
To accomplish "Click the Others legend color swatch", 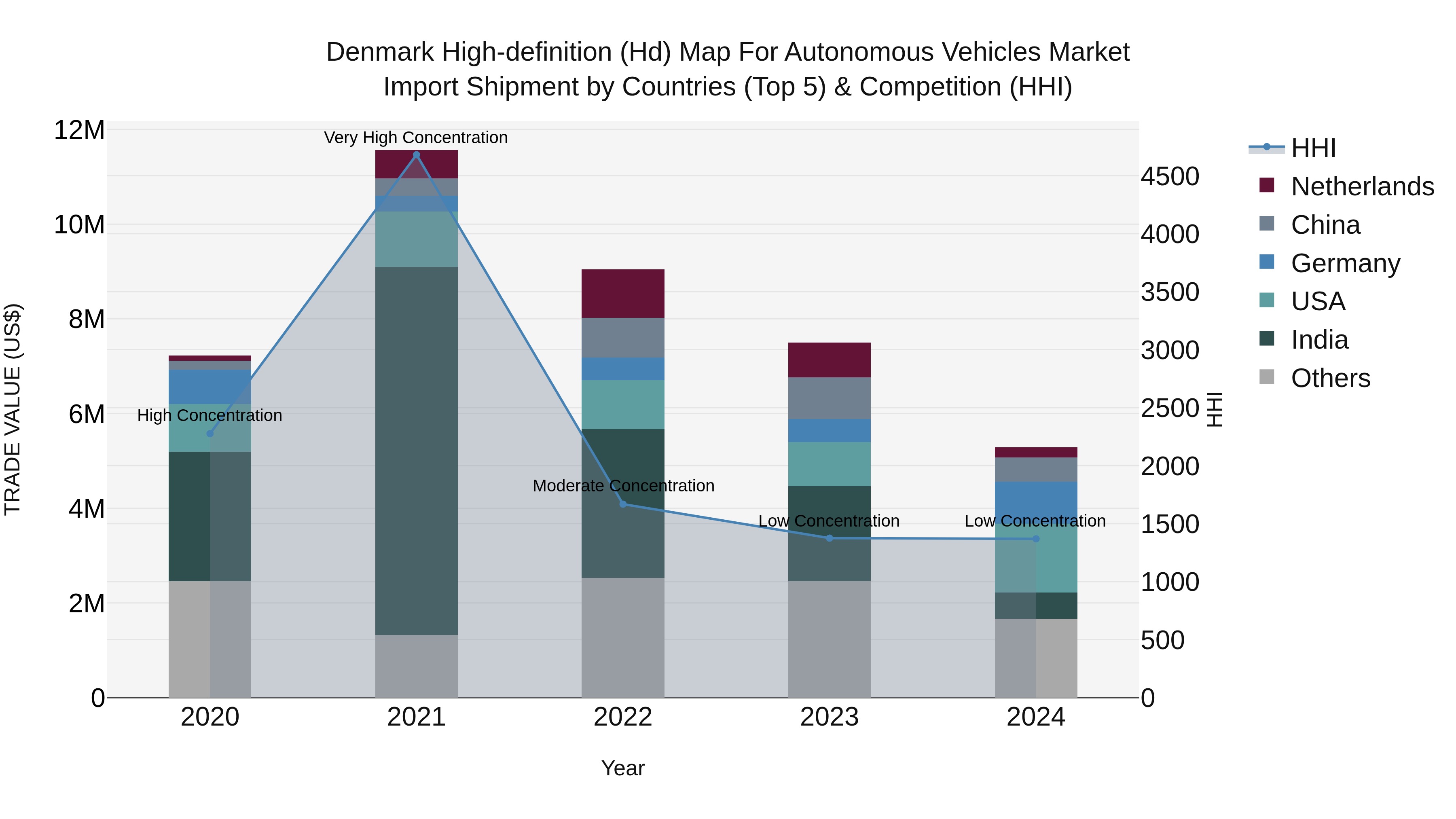I will (1267, 377).
